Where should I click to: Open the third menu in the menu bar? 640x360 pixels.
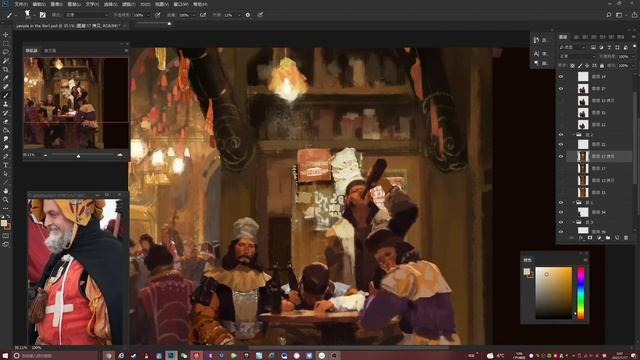56,4
